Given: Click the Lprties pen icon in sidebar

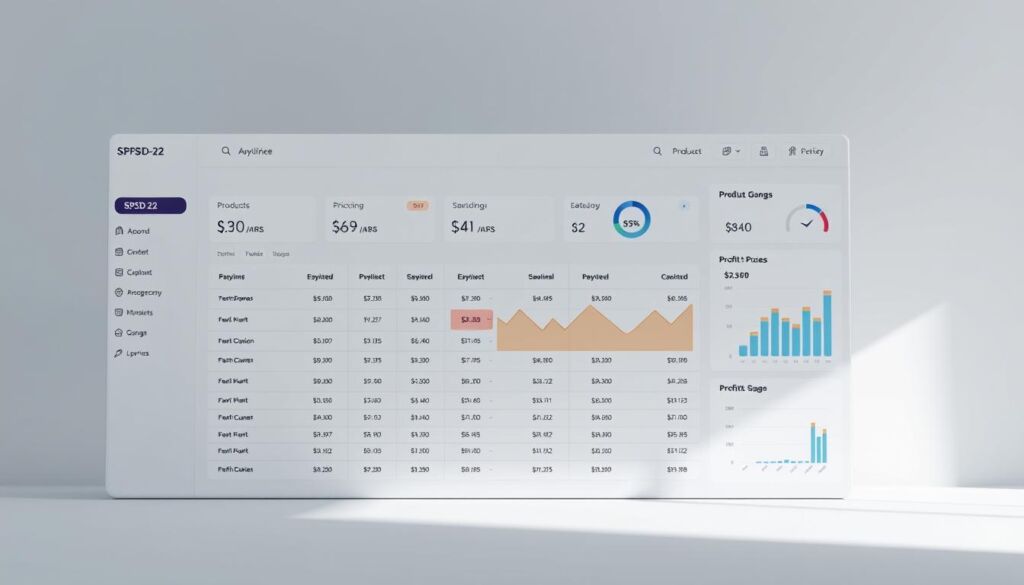Looking at the screenshot, I should click(x=118, y=352).
